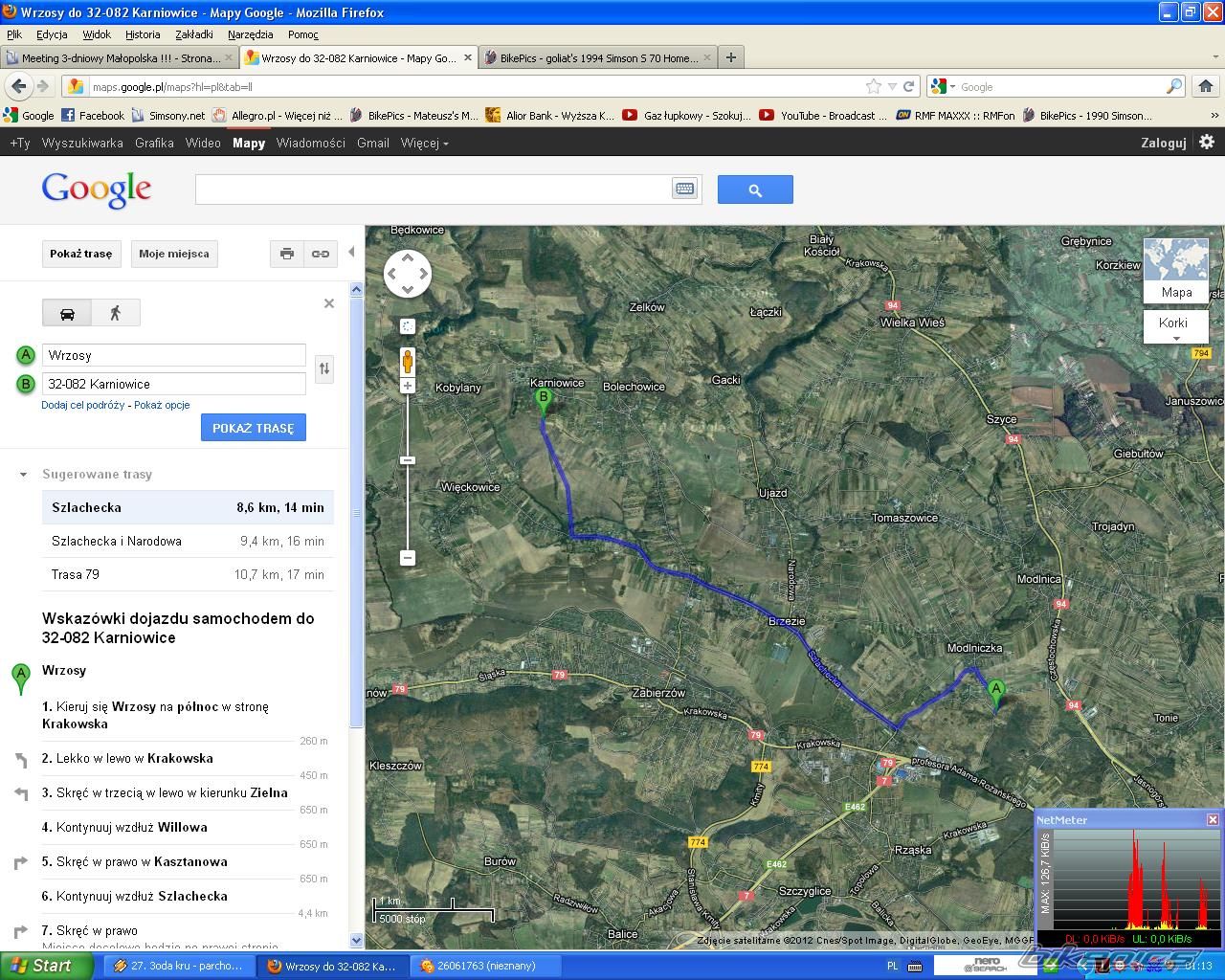Open the Więcej dropdown in Google bar
This screenshot has width=1225, height=980.
(424, 143)
